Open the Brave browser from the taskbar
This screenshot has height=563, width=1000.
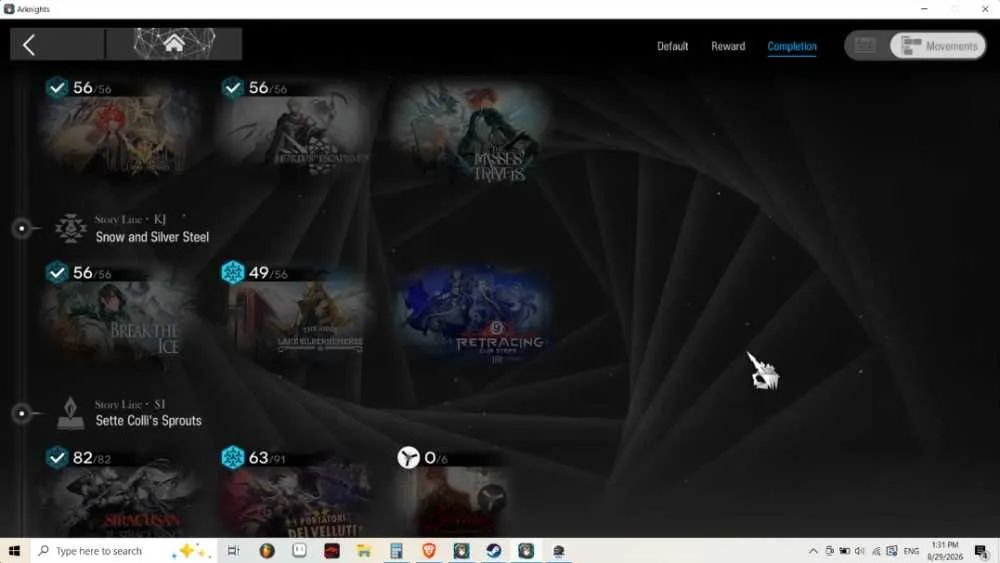(x=429, y=551)
